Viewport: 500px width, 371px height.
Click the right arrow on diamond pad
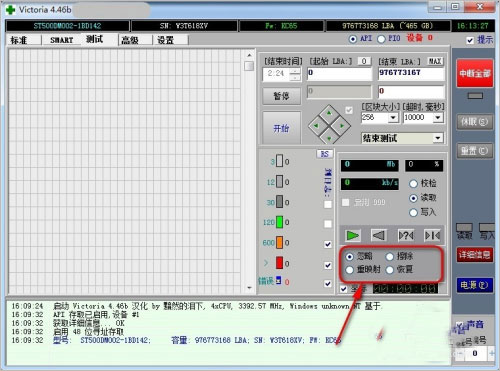tap(342, 126)
